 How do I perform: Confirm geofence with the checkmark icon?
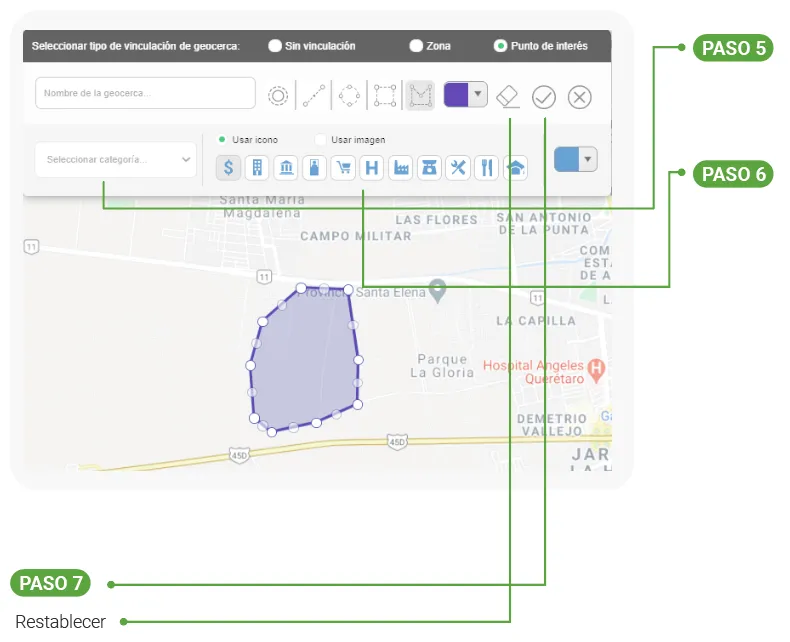point(544,97)
